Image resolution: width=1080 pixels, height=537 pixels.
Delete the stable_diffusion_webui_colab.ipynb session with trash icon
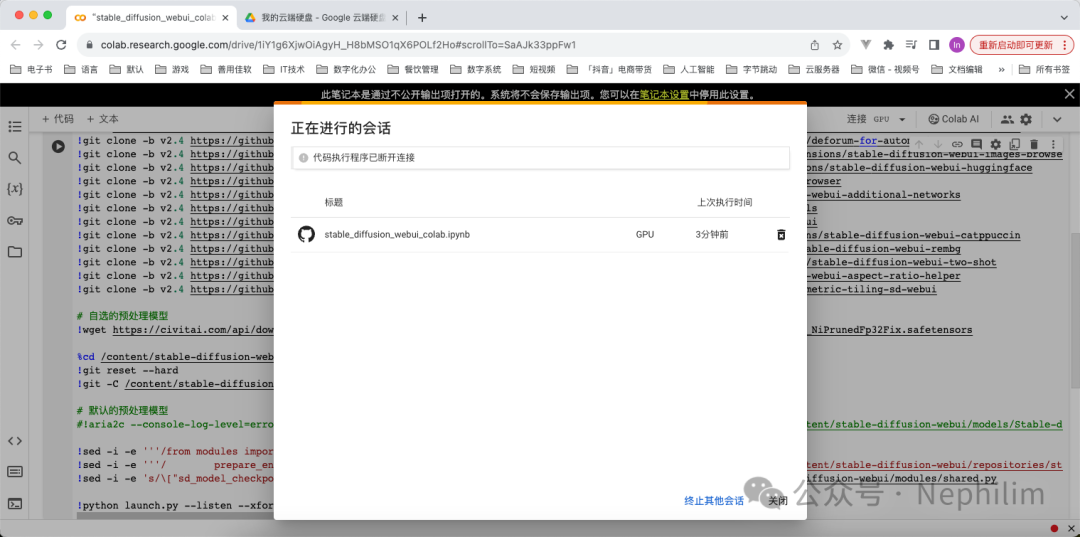781,235
